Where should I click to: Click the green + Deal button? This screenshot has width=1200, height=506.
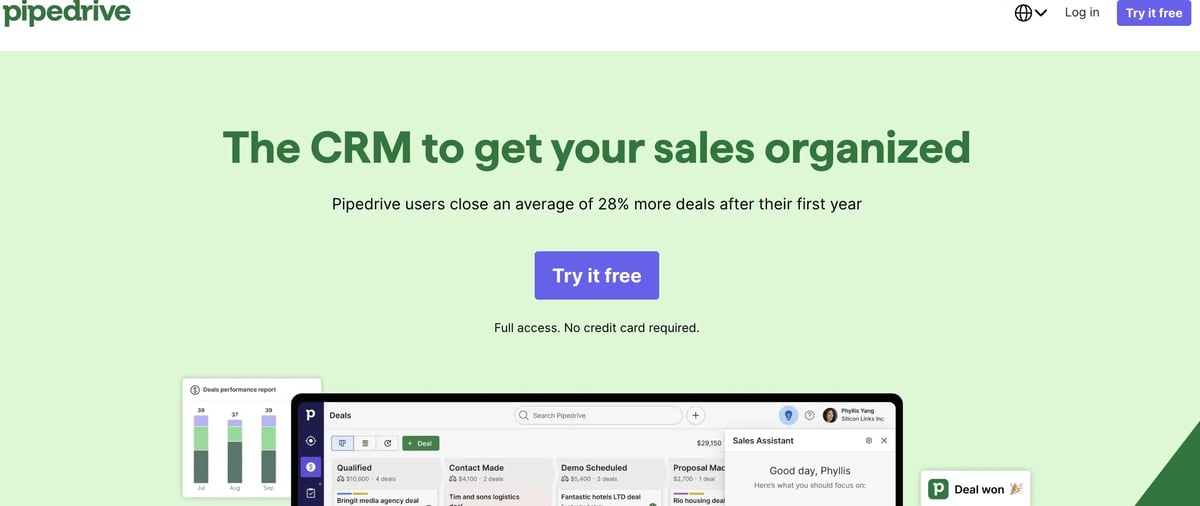coord(421,442)
